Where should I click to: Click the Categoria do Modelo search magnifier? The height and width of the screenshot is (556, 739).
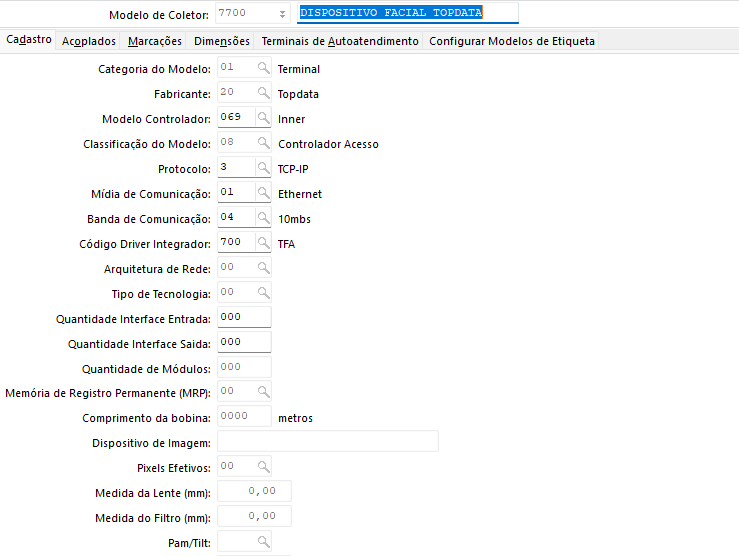pyautogui.click(x=263, y=69)
